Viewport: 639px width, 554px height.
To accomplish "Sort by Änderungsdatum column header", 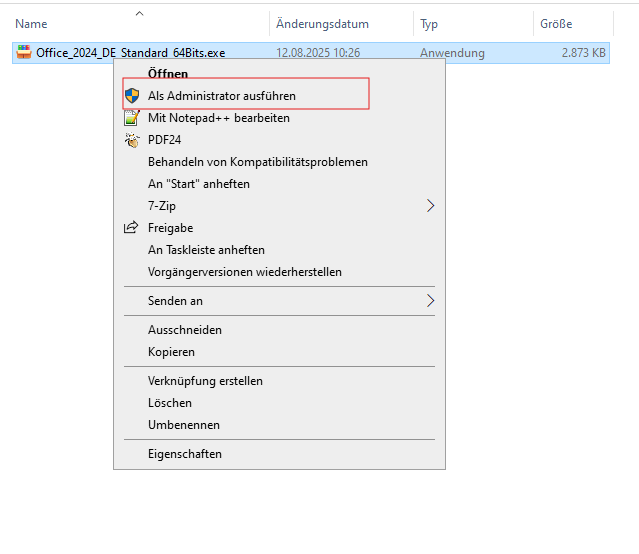I will click(x=322, y=23).
